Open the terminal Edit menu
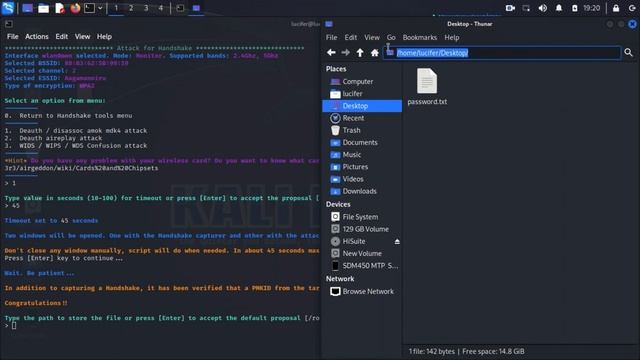This screenshot has width=640, height=360. click(x=62, y=37)
